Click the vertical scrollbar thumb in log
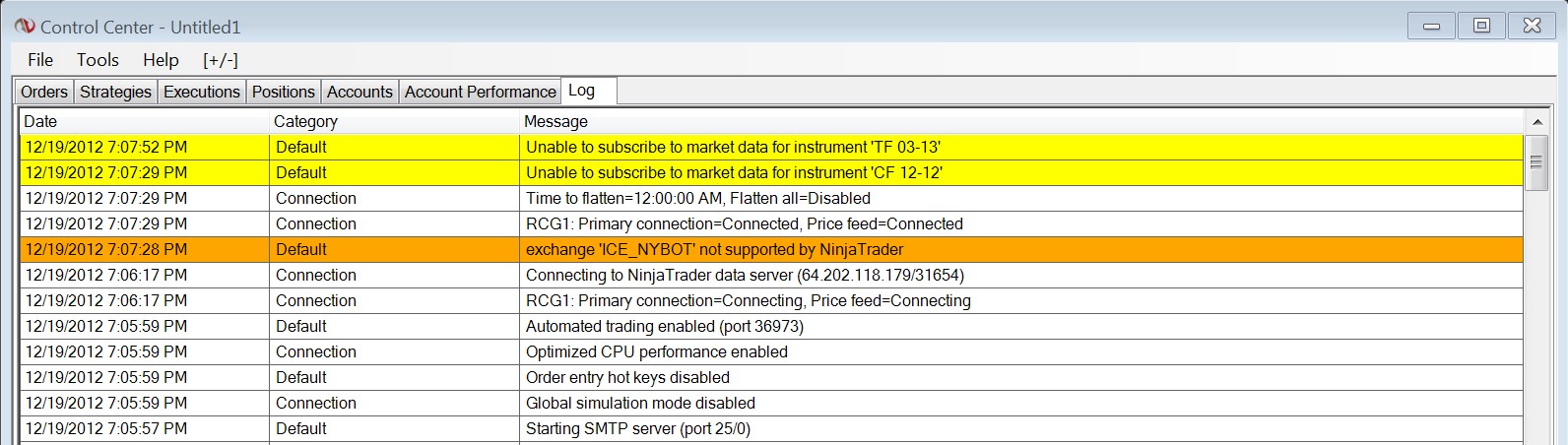This screenshot has height=445, width=1568. click(1536, 162)
